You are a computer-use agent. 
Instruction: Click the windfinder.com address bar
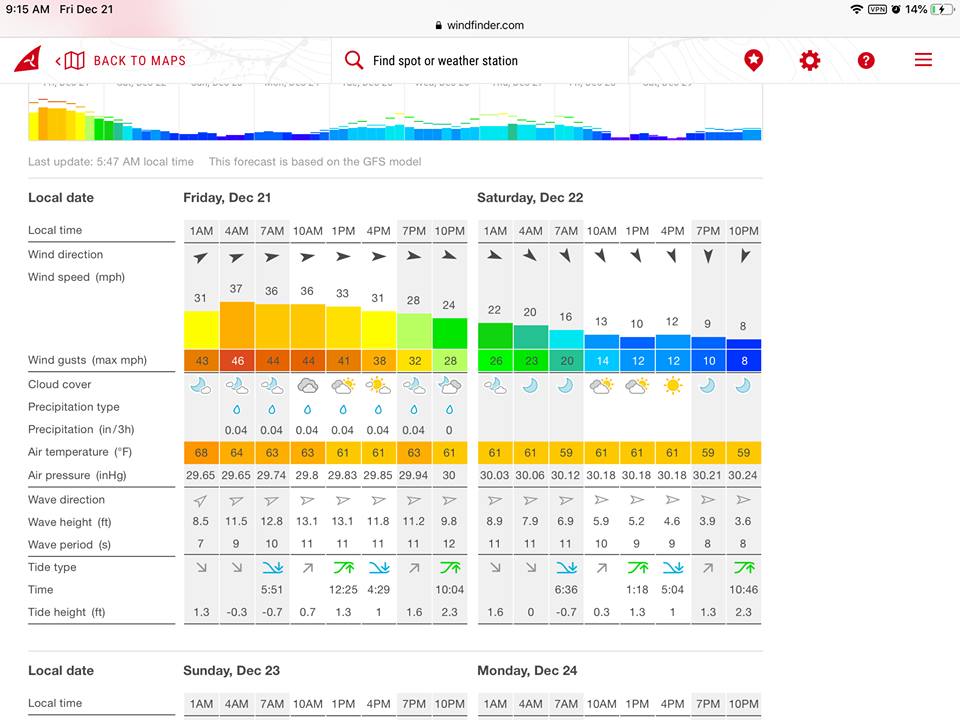480,25
